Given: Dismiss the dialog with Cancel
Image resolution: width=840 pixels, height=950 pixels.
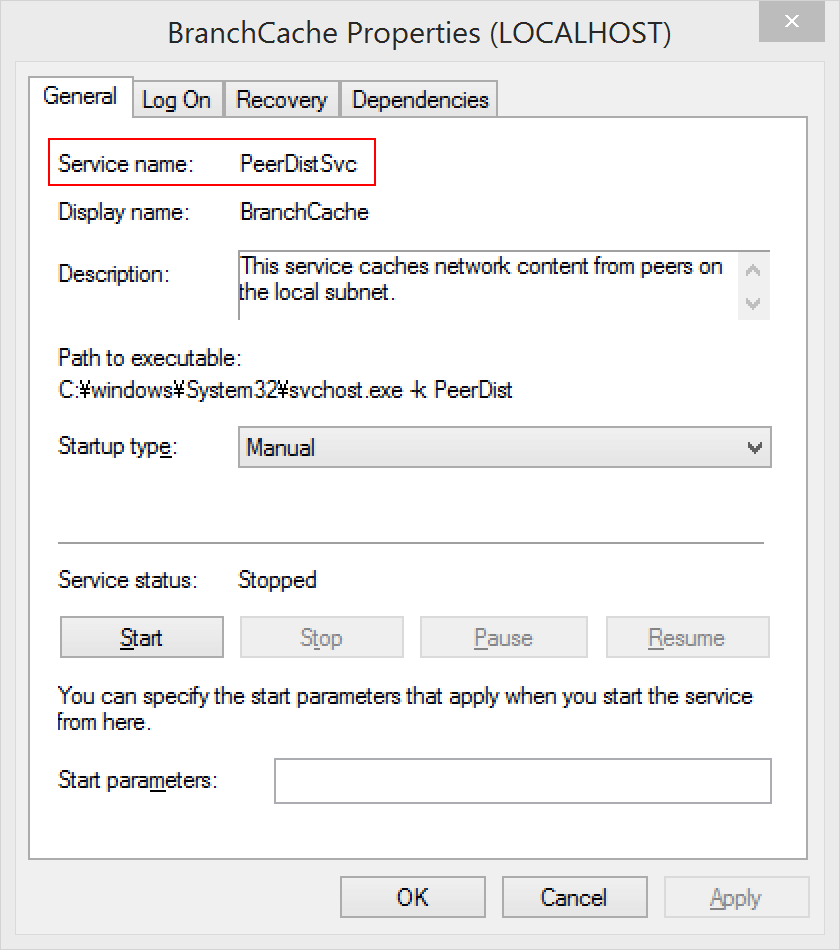Looking at the screenshot, I should click(x=574, y=898).
